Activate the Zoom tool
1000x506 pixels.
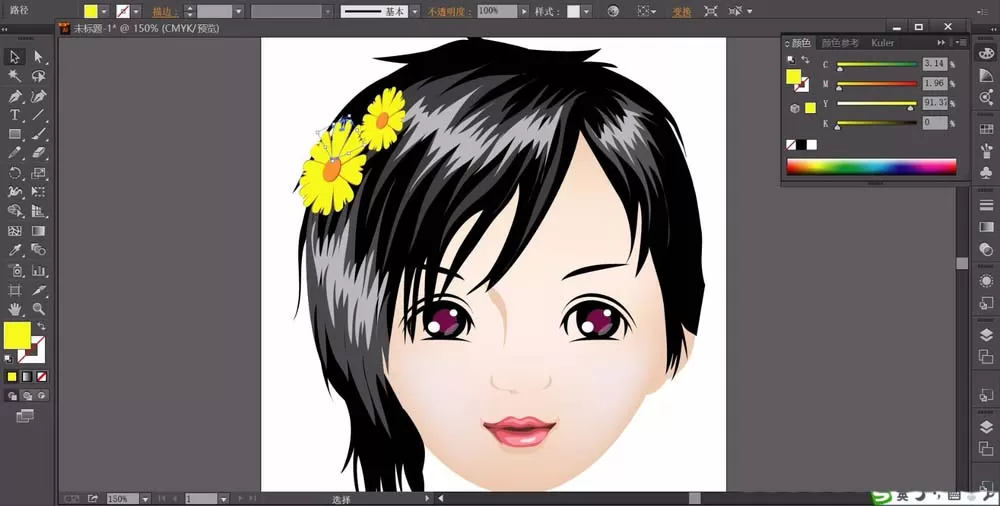38,309
